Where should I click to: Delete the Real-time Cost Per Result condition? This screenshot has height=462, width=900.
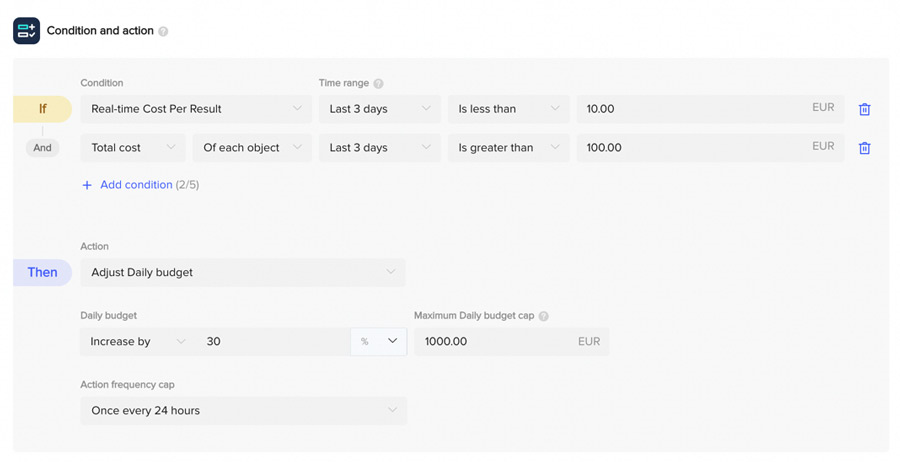[864, 109]
